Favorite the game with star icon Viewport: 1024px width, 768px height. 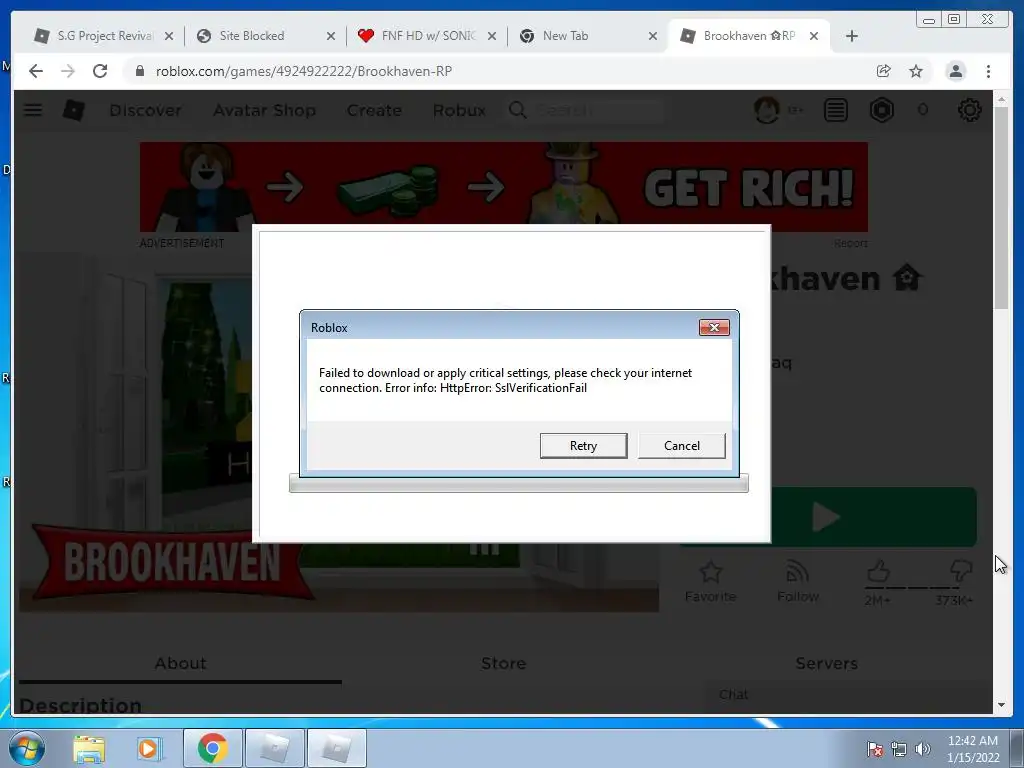pos(711,581)
